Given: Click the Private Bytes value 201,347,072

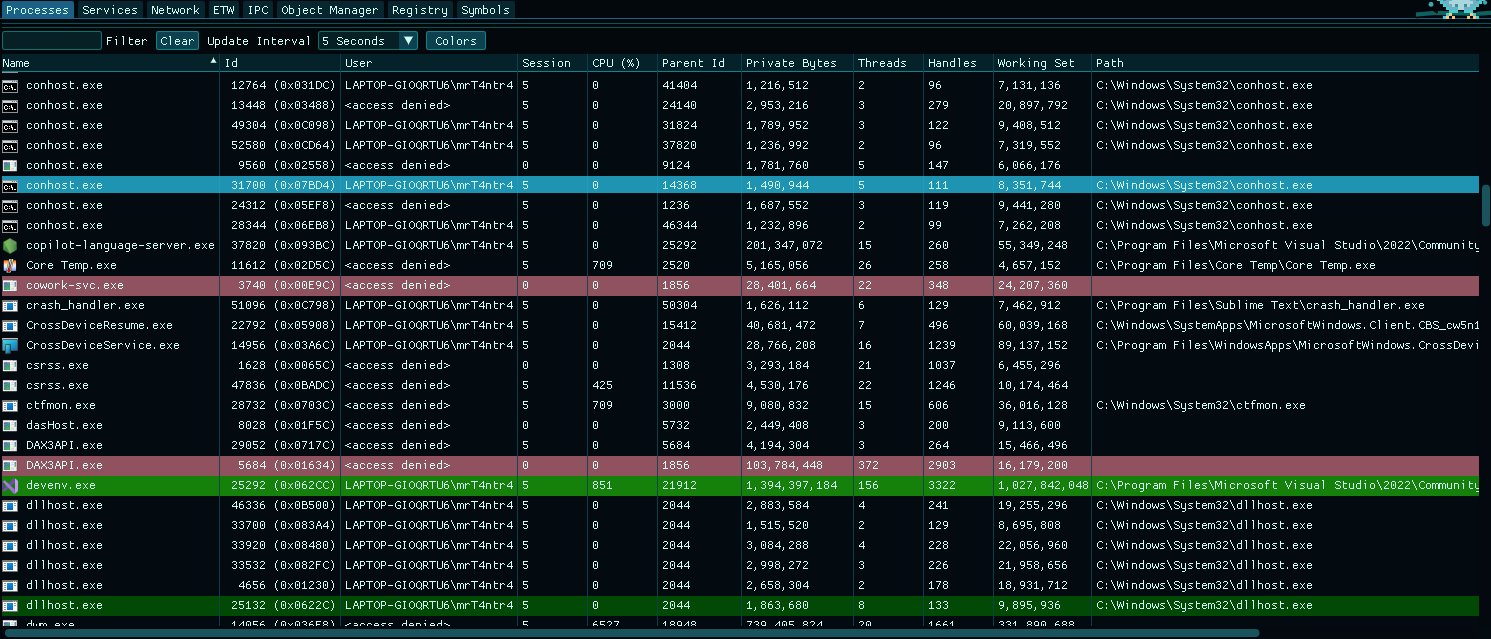Looking at the screenshot, I should coord(784,245).
